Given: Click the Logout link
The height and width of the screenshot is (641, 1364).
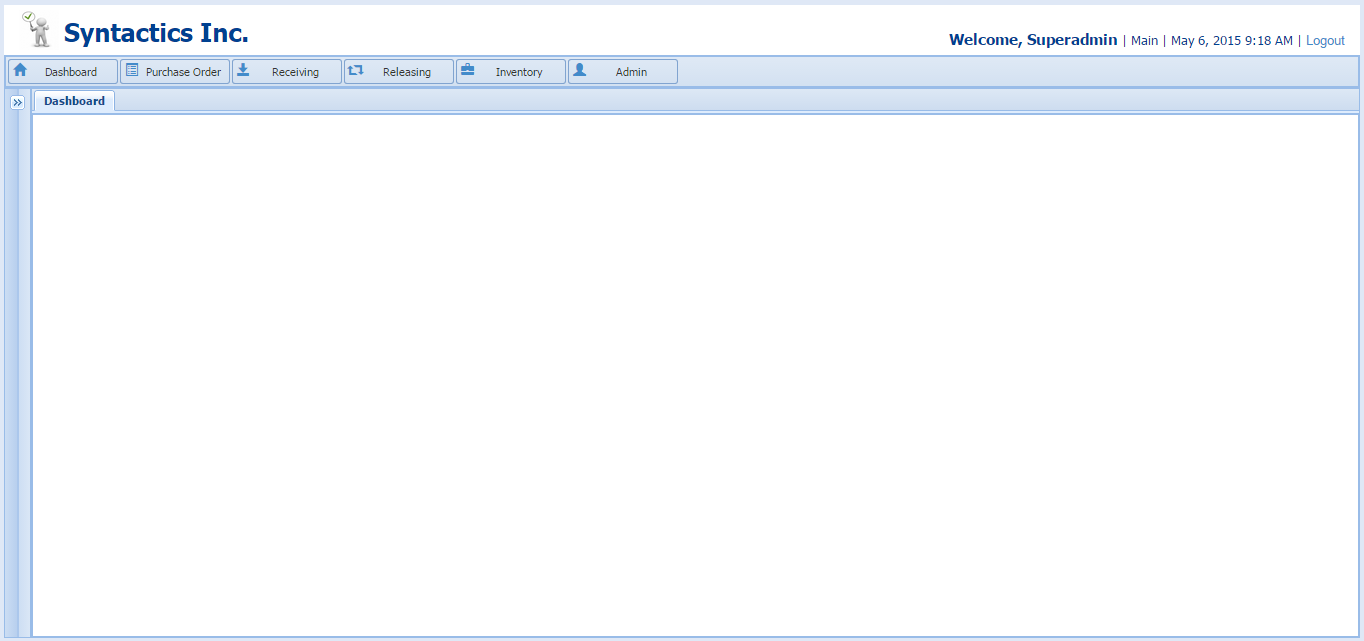Looking at the screenshot, I should point(1325,41).
